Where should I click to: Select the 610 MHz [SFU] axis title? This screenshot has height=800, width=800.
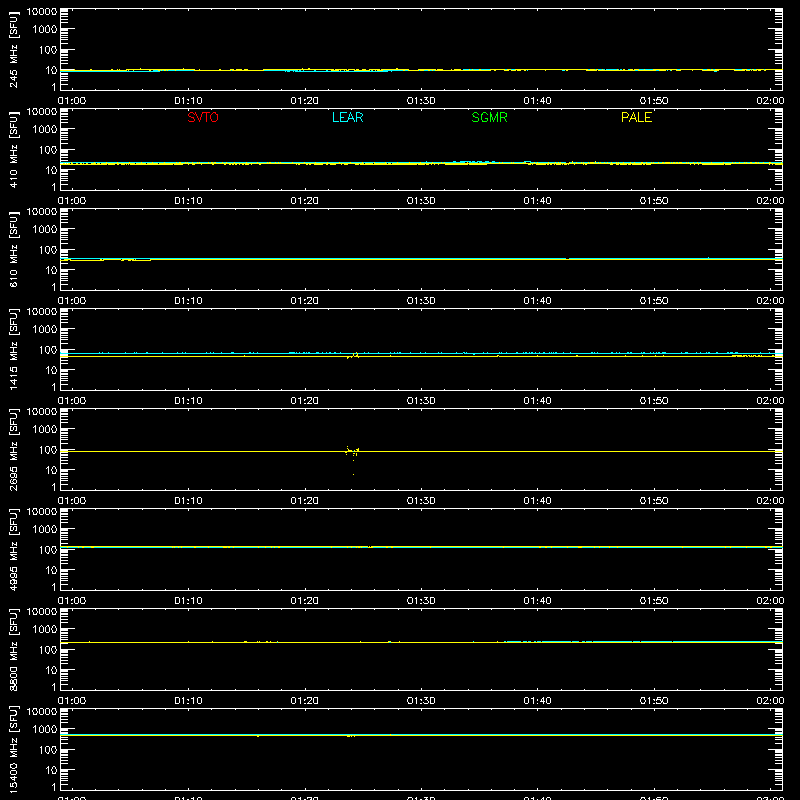[x=14, y=249]
